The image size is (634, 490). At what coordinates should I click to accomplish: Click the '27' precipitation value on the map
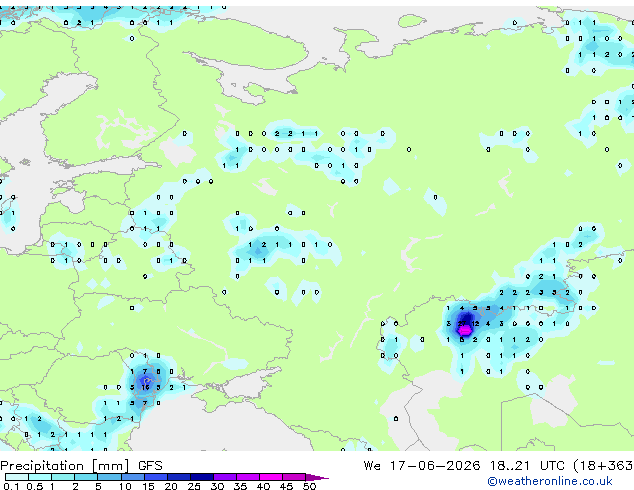click(462, 323)
